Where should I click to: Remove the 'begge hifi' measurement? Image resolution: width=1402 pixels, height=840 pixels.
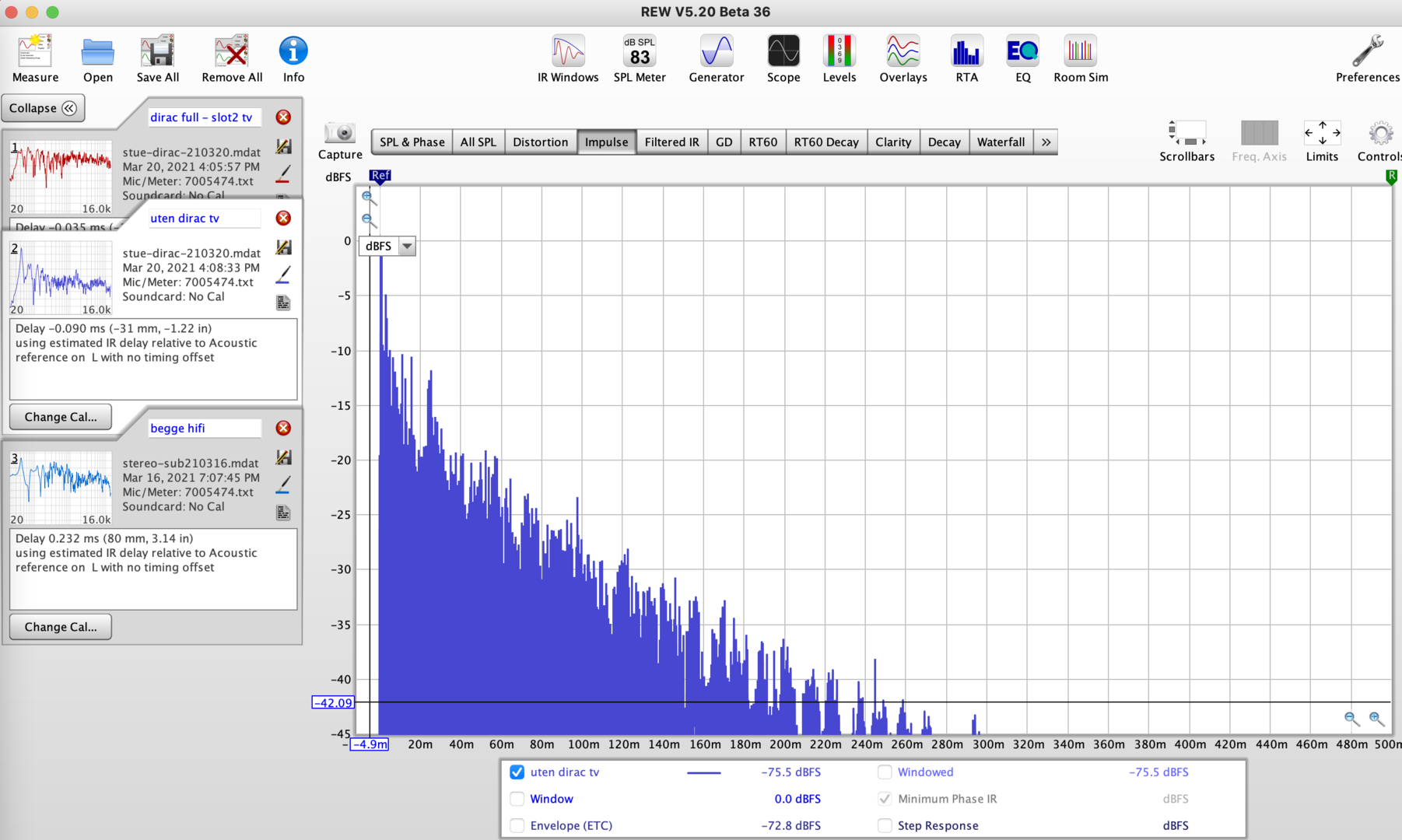[283, 428]
